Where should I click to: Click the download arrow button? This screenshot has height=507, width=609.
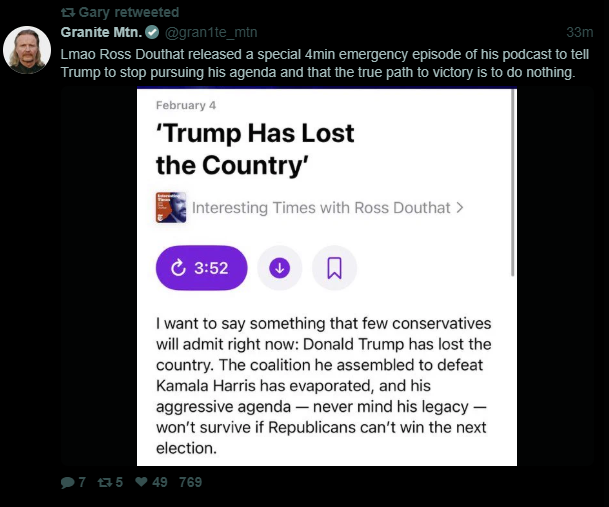pos(280,267)
